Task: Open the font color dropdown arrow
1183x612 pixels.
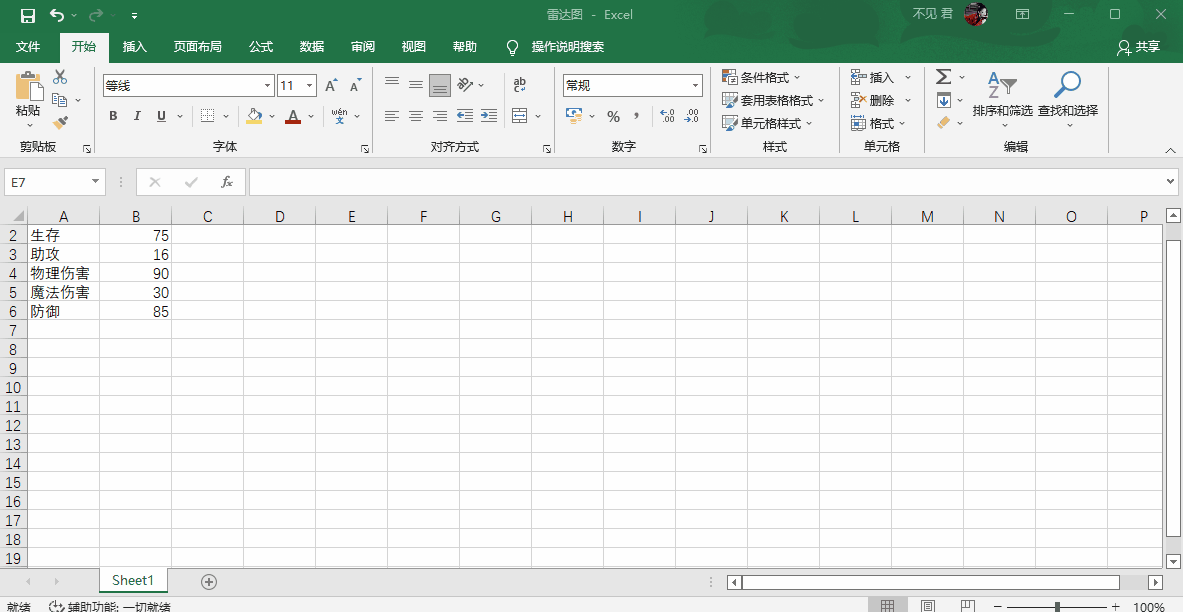Action: pyautogui.click(x=311, y=117)
